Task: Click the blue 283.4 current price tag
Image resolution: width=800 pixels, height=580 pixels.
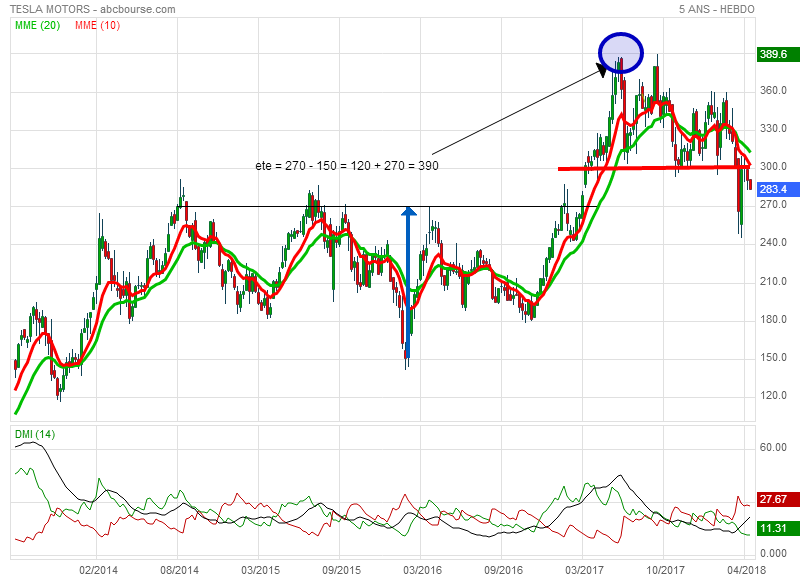Action: click(x=778, y=189)
